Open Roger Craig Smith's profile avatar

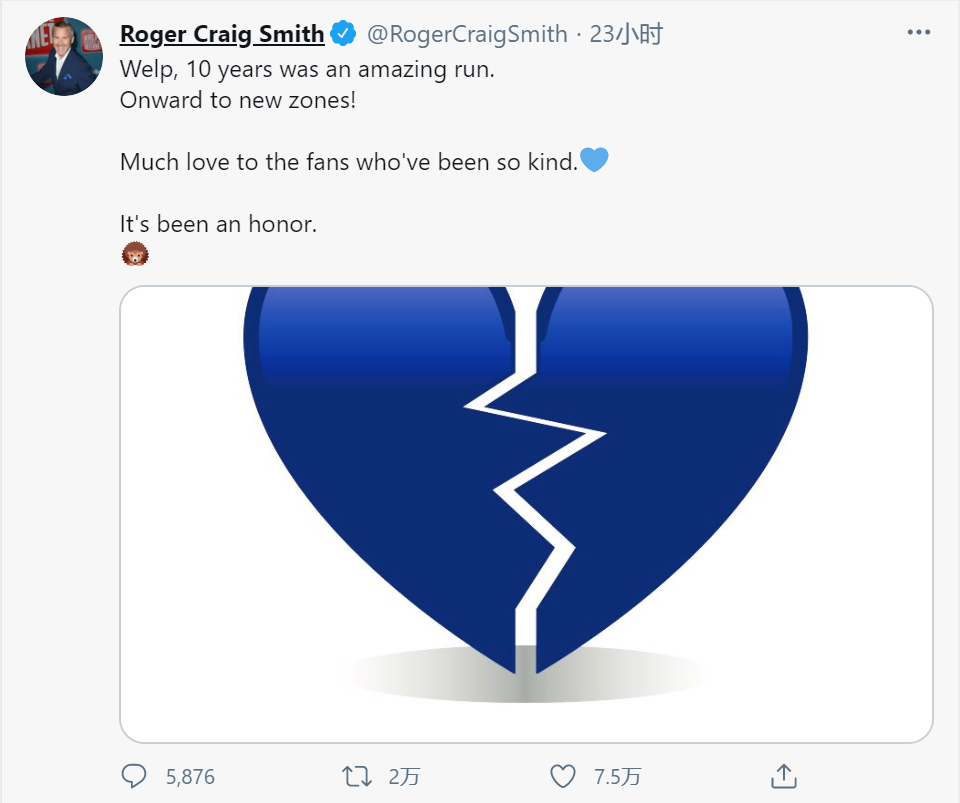click(65, 57)
